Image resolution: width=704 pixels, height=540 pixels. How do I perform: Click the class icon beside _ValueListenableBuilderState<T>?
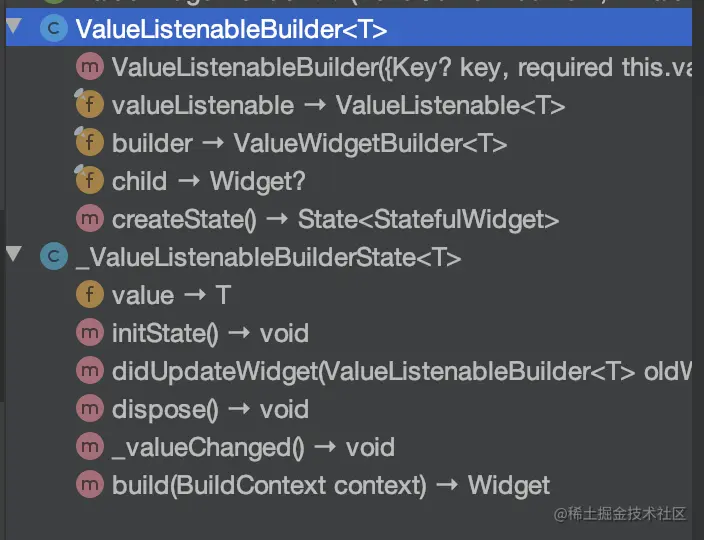[53, 257]
